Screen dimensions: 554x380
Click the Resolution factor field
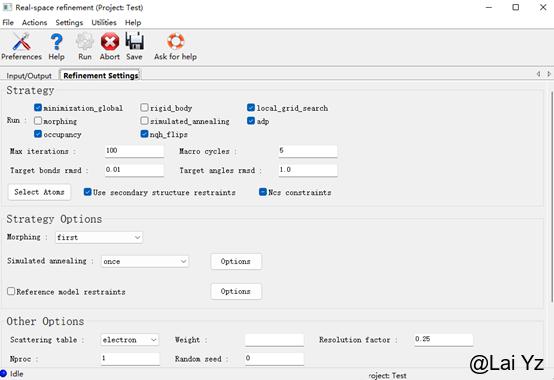tap(443, 340)
